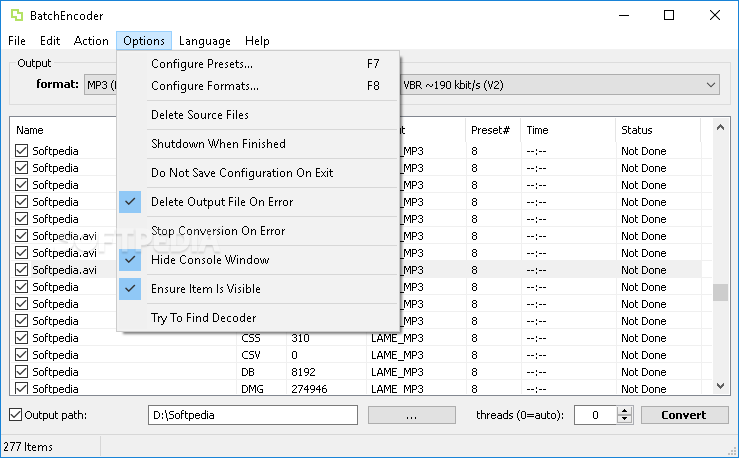739x458 pixels.
Task: Increase threads with the up spinner arrow
Action: point(624,411)
